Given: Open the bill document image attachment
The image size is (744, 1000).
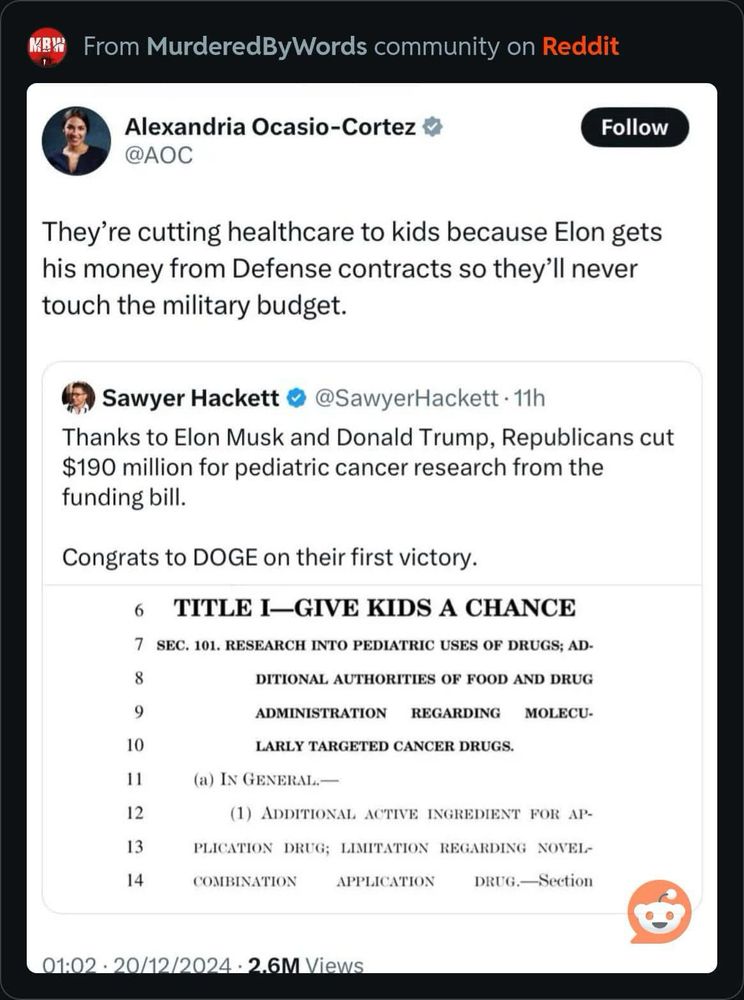Looking at the screenshot, I should pos(370,745).
